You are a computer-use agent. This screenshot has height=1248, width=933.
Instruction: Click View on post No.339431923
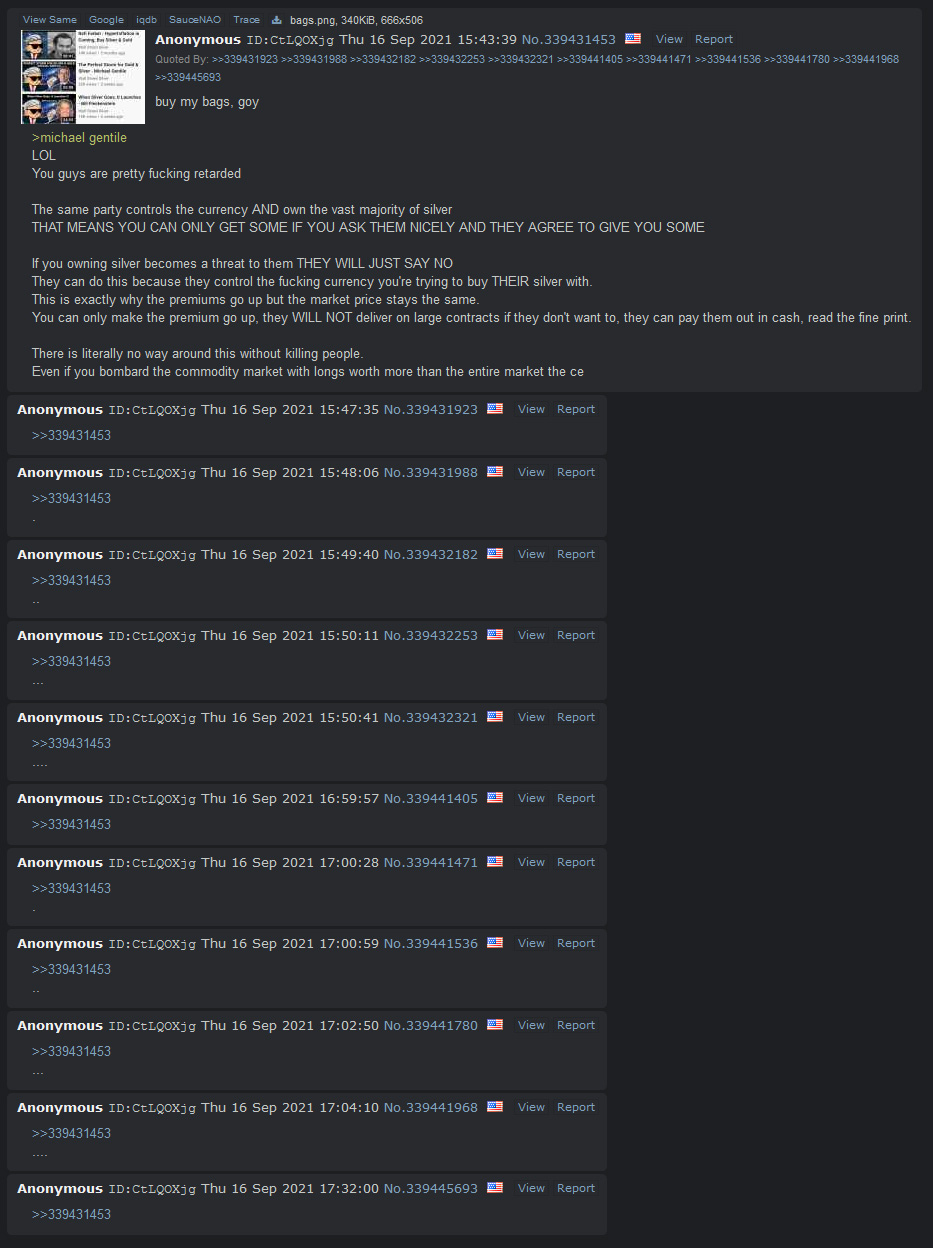531,409
